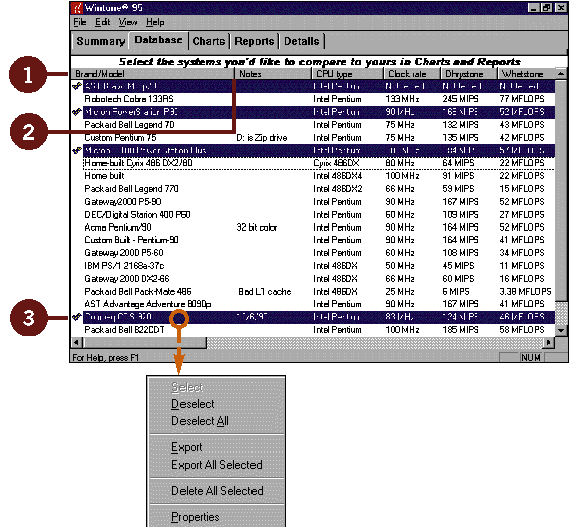Open the Help menu
The height and width of the screenshot is (527, 569).
tap(155, 23)
